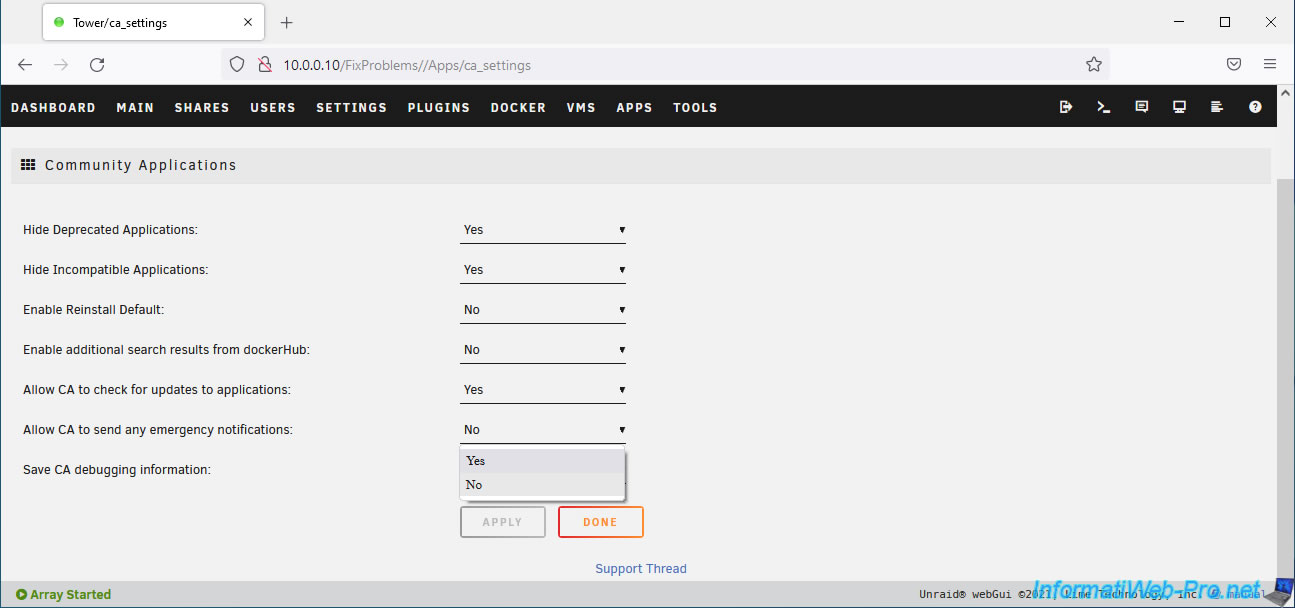
Task: Expand the Hide Deprecated Applications dropdown
Action: (543, 230)
